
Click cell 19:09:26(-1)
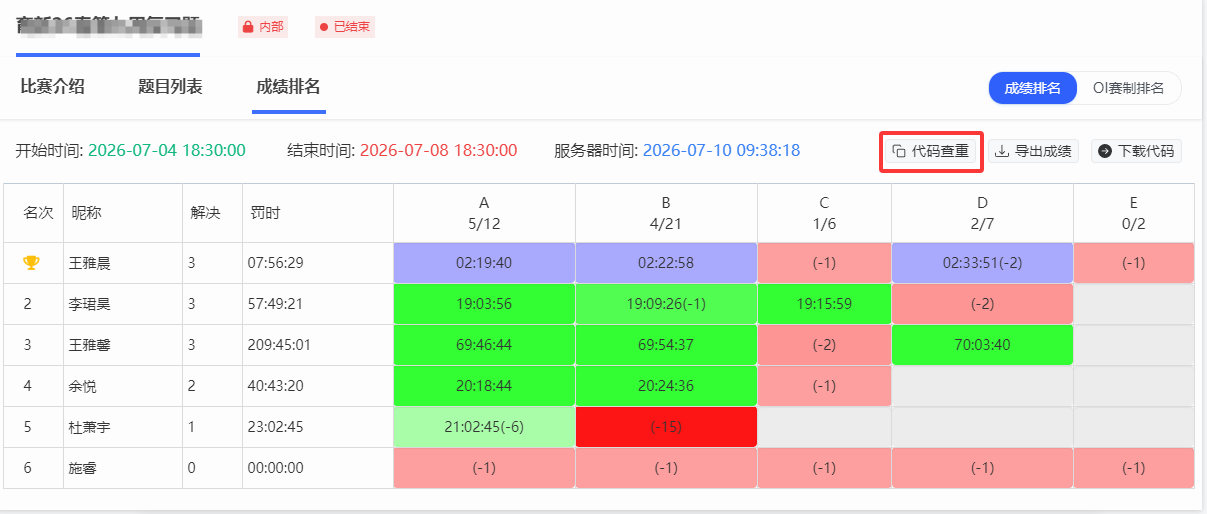[666, 304]
